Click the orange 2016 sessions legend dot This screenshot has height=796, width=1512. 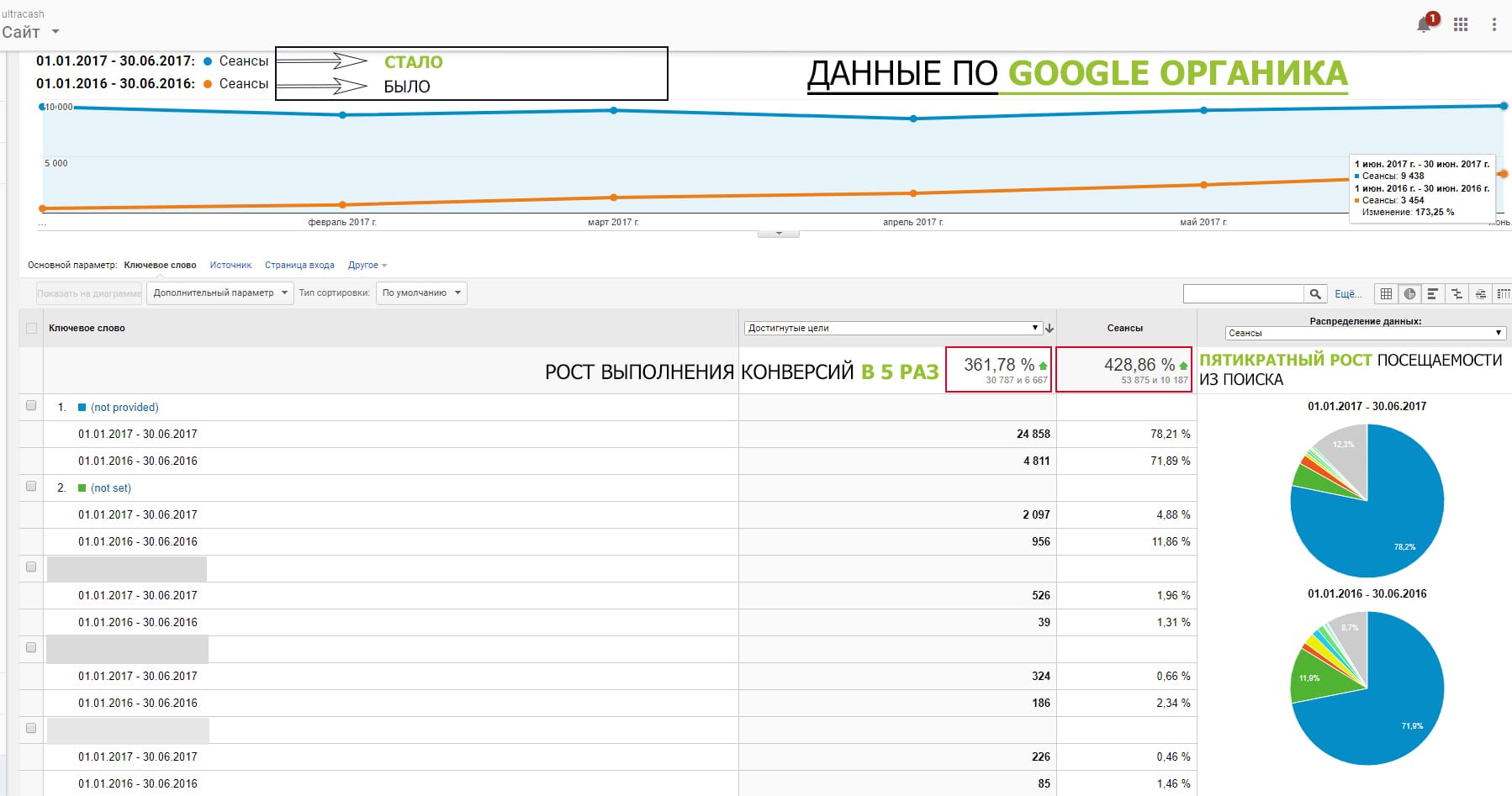(208, 84)
